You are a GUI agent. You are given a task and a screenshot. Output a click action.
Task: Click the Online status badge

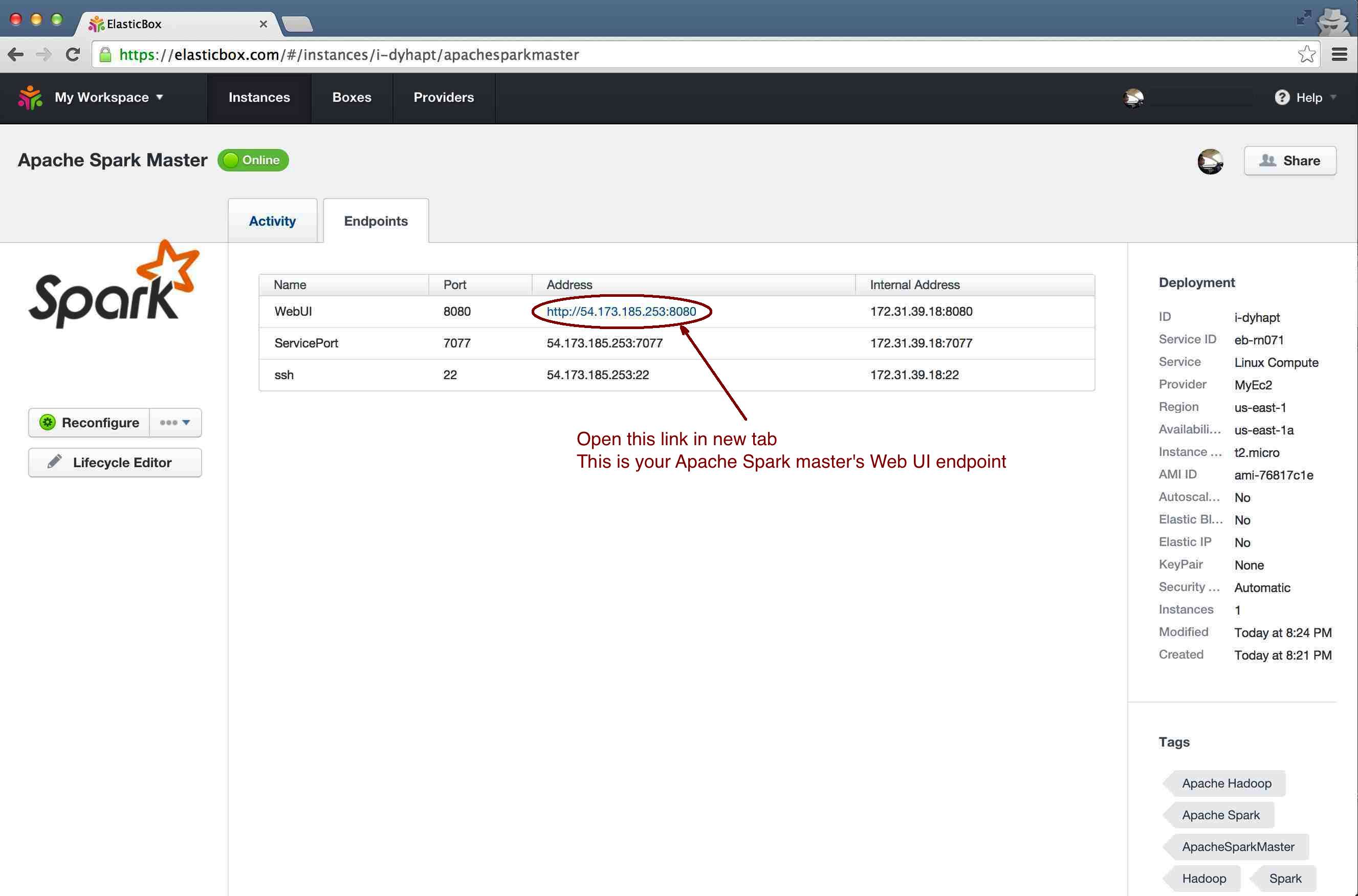tap(253, 160)
